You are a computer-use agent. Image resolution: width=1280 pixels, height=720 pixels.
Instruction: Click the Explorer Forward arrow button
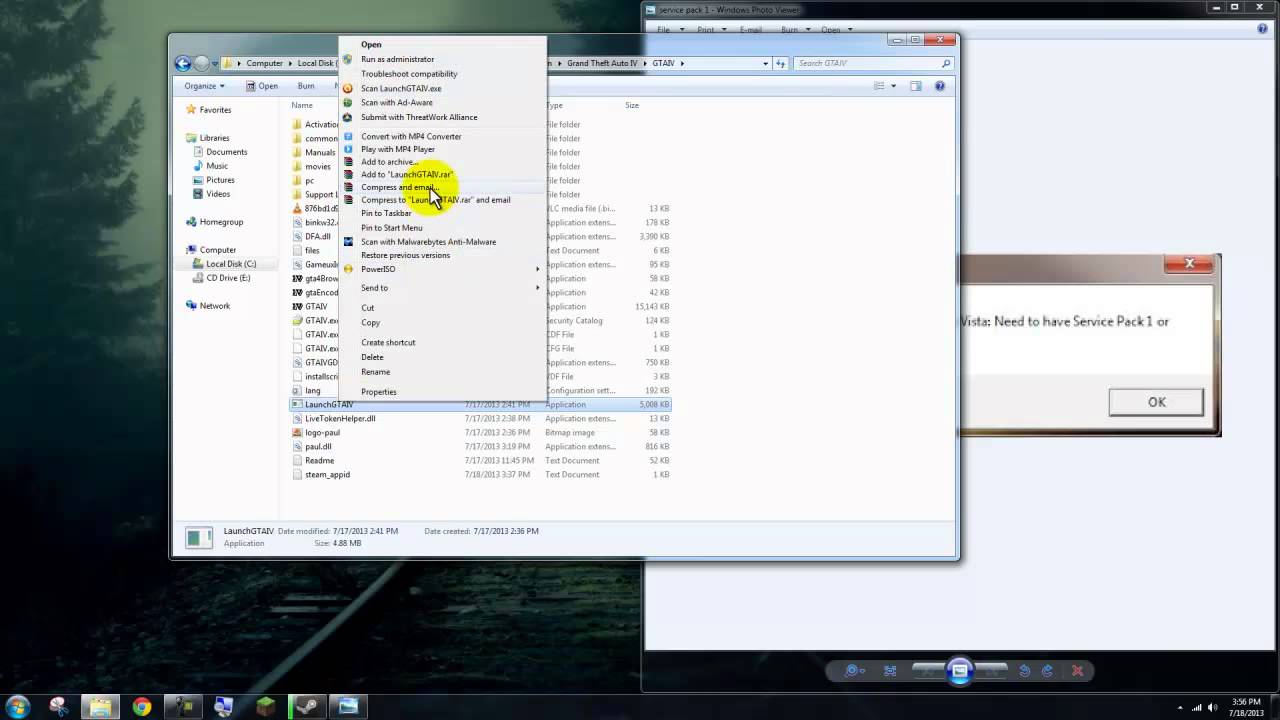[202, 63]
